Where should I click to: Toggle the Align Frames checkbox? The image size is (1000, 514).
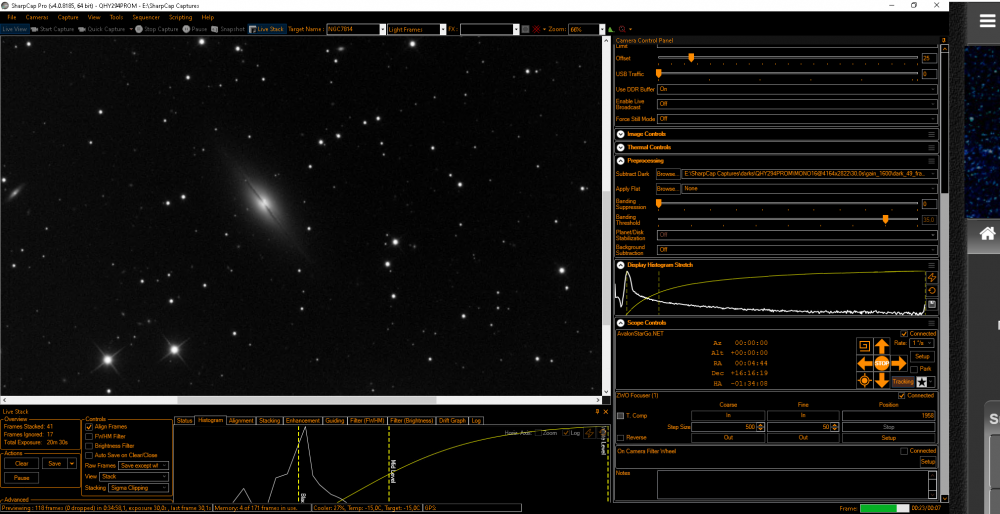(x=89, y=426)
